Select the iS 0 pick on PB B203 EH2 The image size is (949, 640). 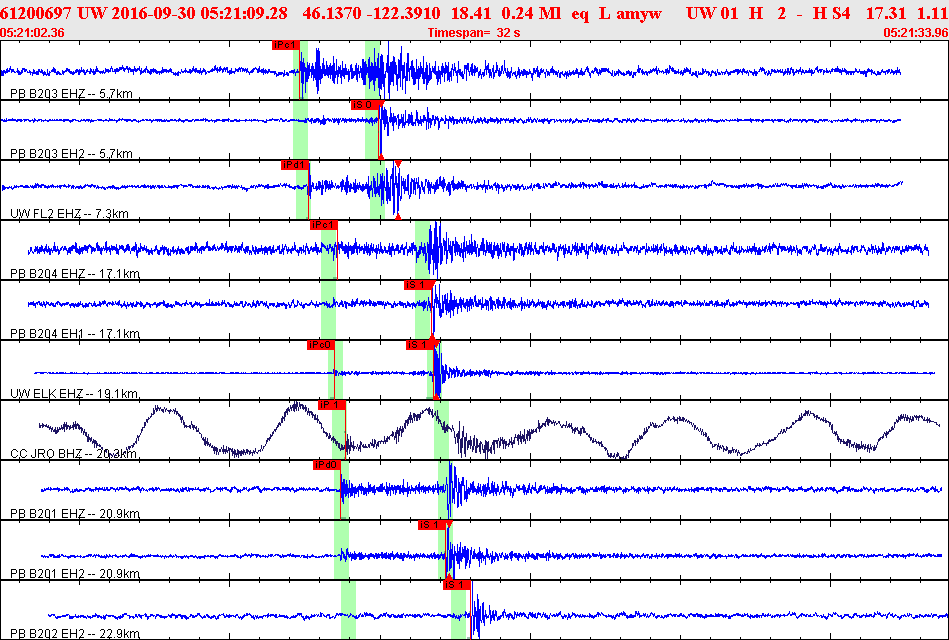366,105
